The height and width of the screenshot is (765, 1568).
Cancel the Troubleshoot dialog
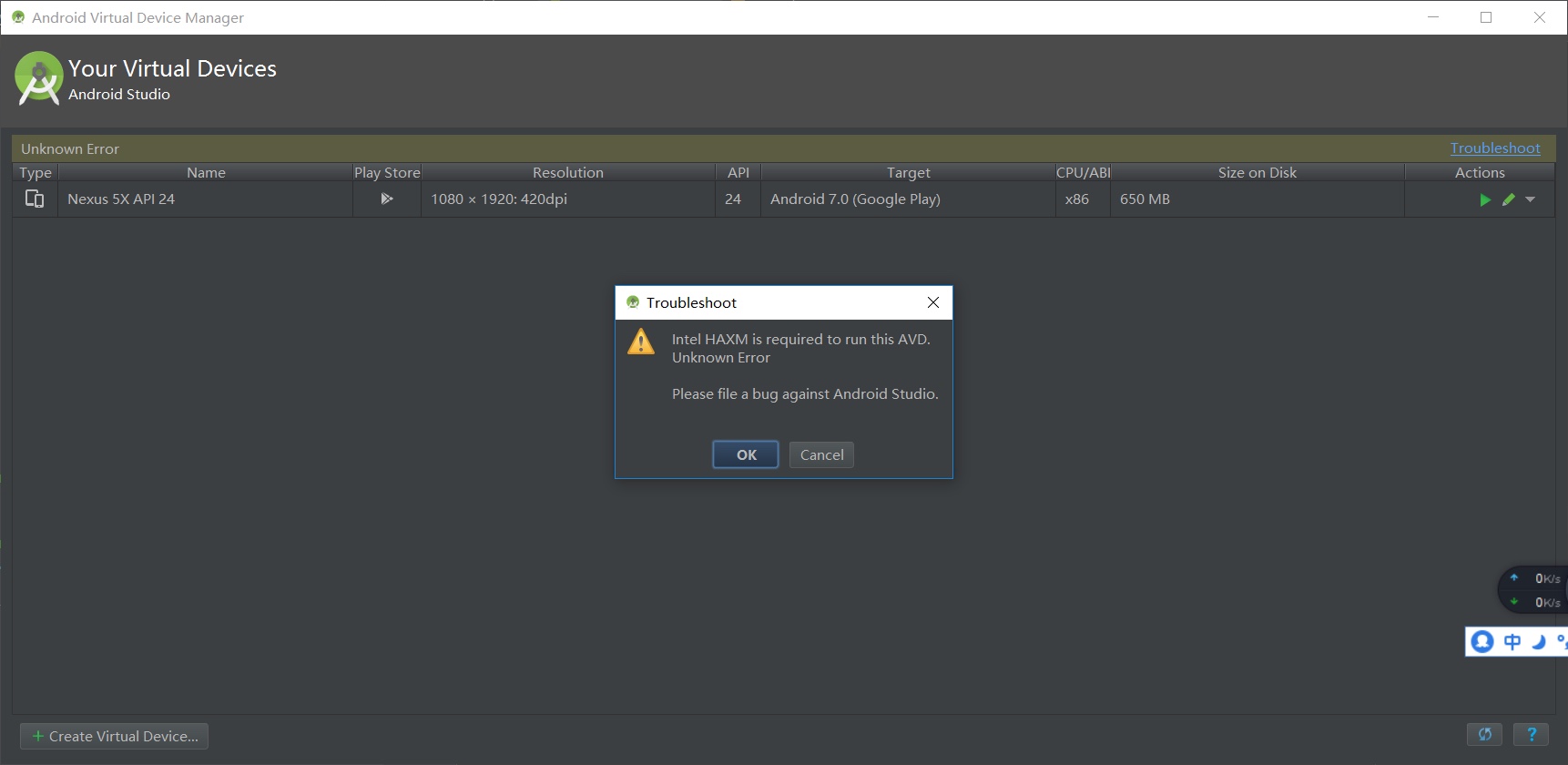(821, 454)
